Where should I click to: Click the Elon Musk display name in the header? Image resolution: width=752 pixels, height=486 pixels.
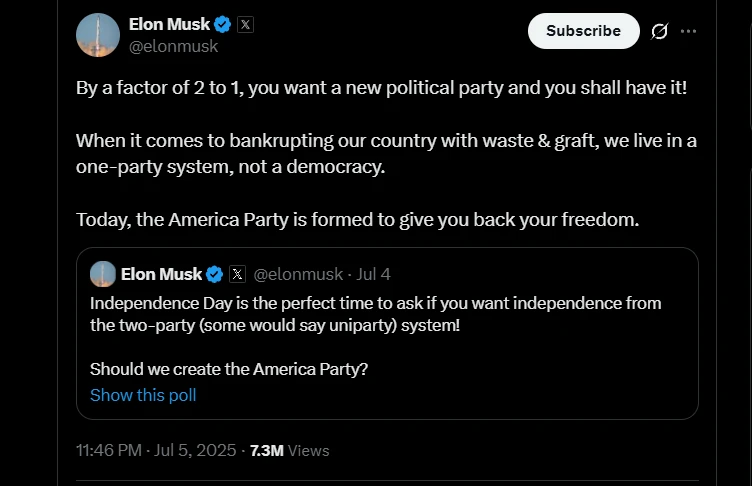click(x=169, y=24)
